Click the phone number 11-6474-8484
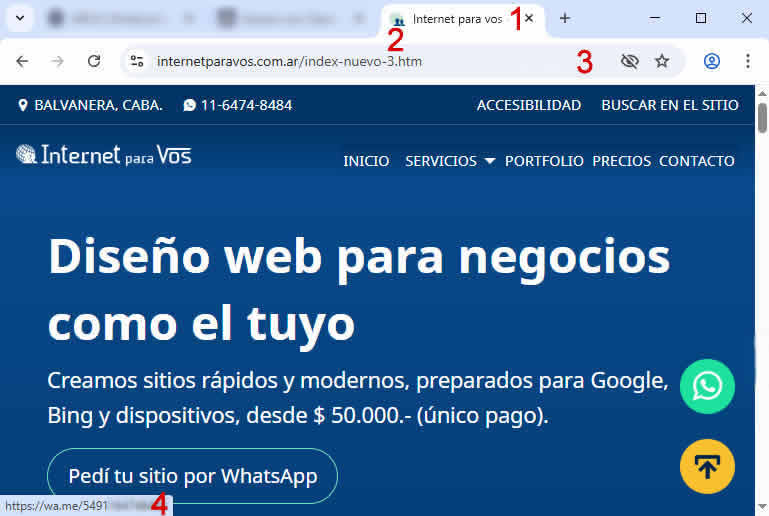769x516 pixels. coord(246,105)
